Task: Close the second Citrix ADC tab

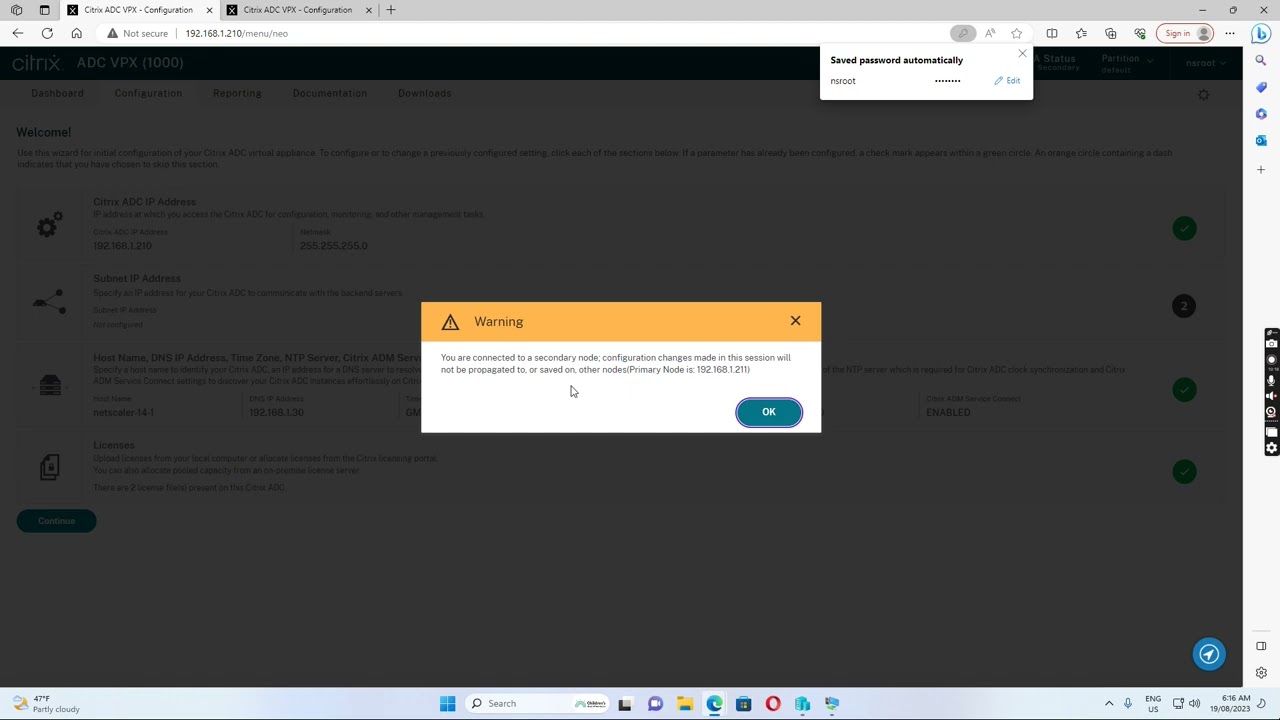Action: (368, 10)
